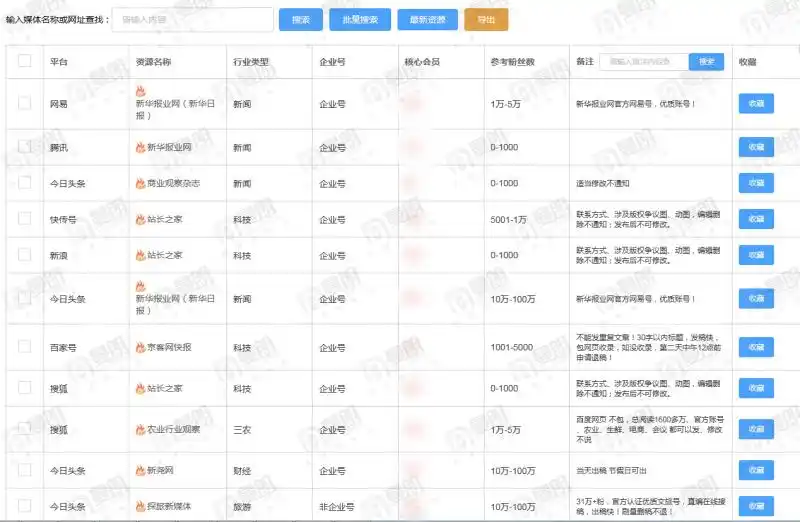This screenshot has height=522, width=800.
Task: Toggle the select-all checkbox in table header
Action: tap(25, 61)
